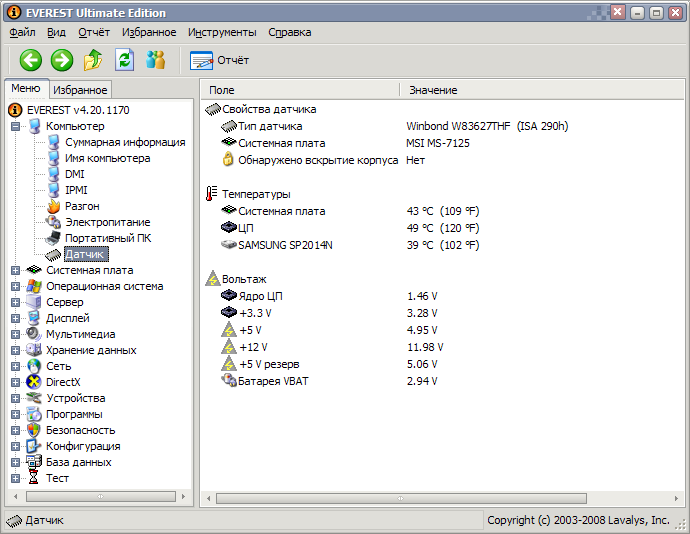Select the DMI tree item
Viewport: 690px width, 534px height.
point(75,174)
